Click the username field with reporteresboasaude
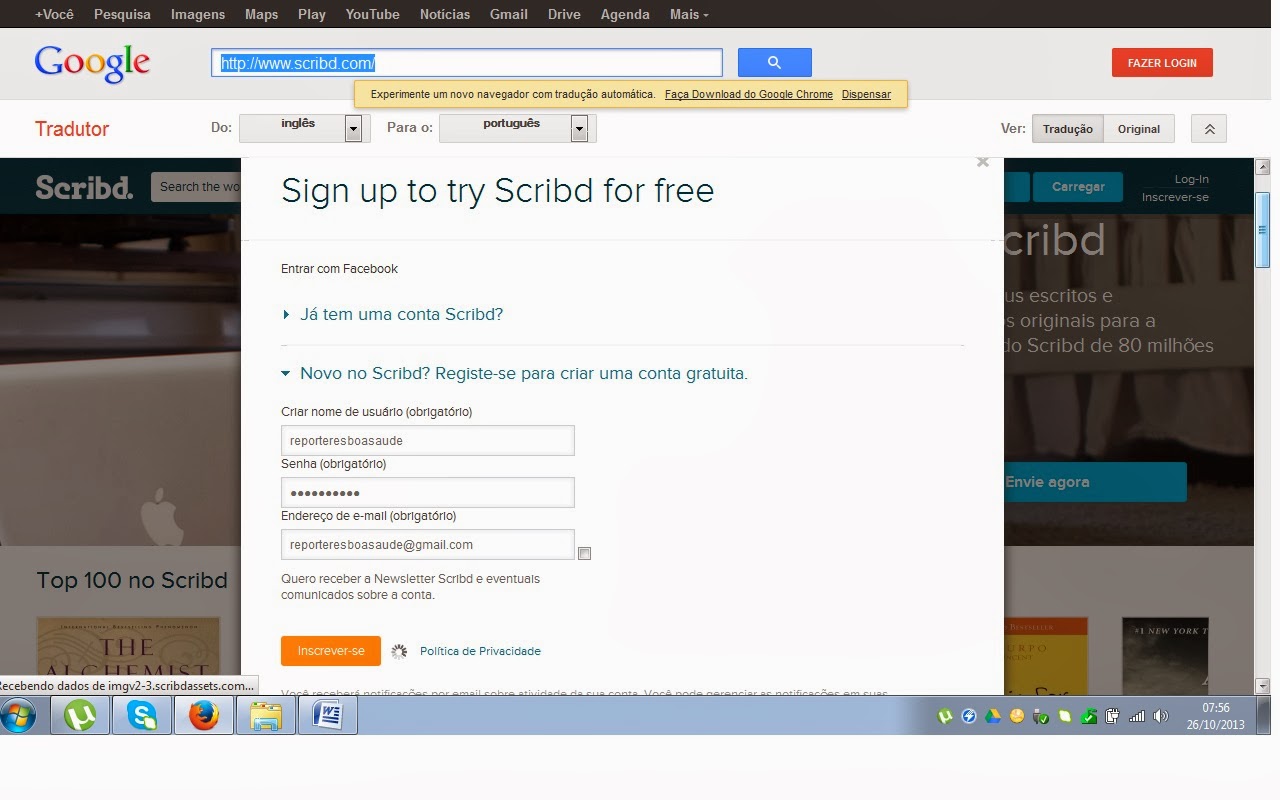The width and height of the screenshot is (1280, 800). 428,440
